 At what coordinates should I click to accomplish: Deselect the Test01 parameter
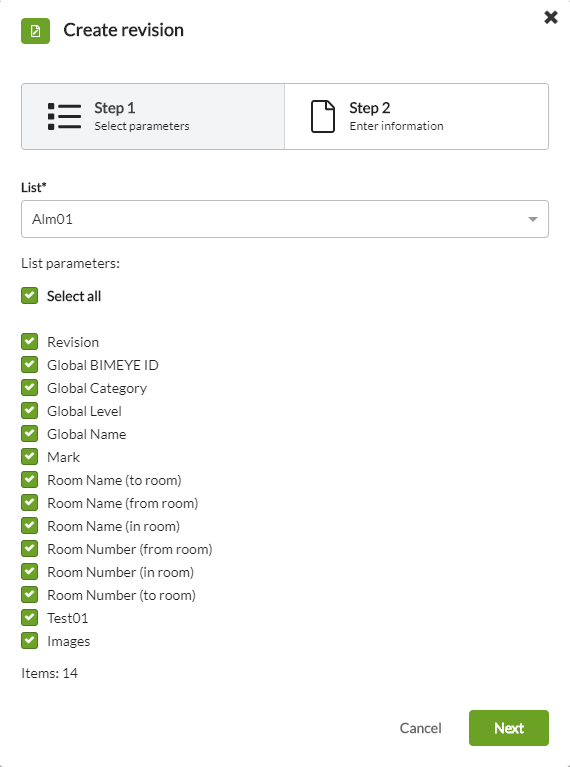pyautogui.click(x=29, y=617)
